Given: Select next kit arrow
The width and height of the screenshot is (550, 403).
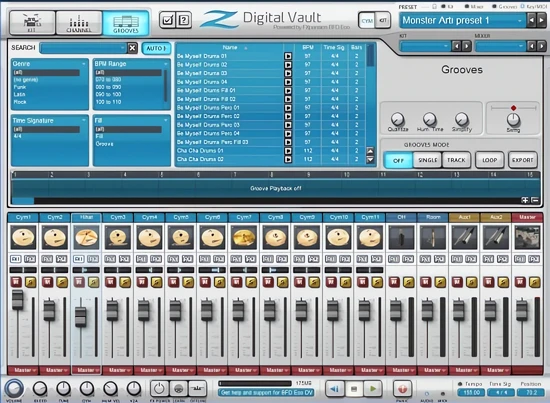Looking at the screenshot, I should coord(467,46).
